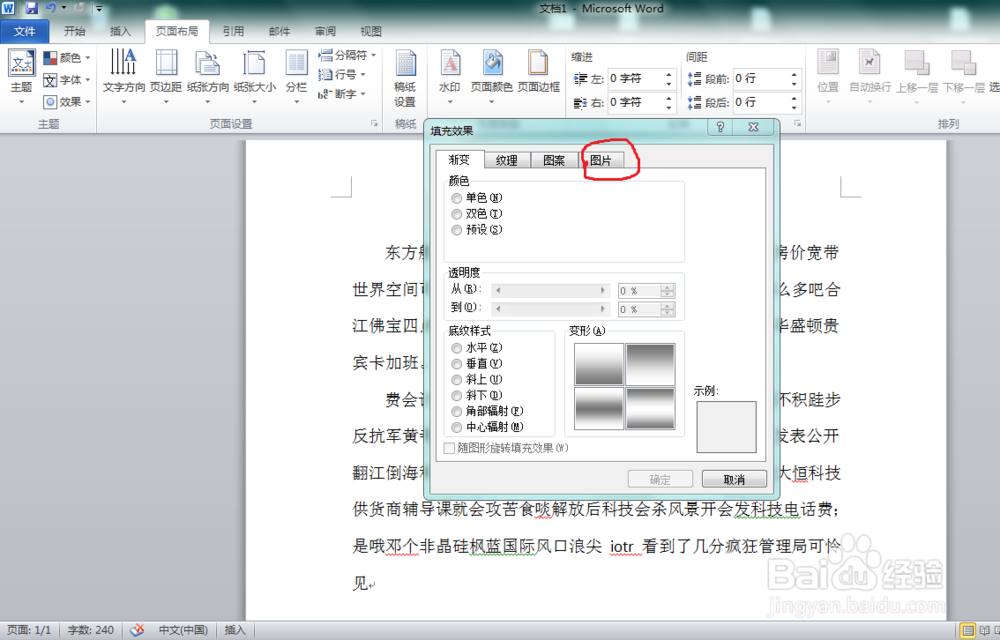Click the 从 transparency slider track
Viewport: 1000px width, 640px height.
pos(550,291)
